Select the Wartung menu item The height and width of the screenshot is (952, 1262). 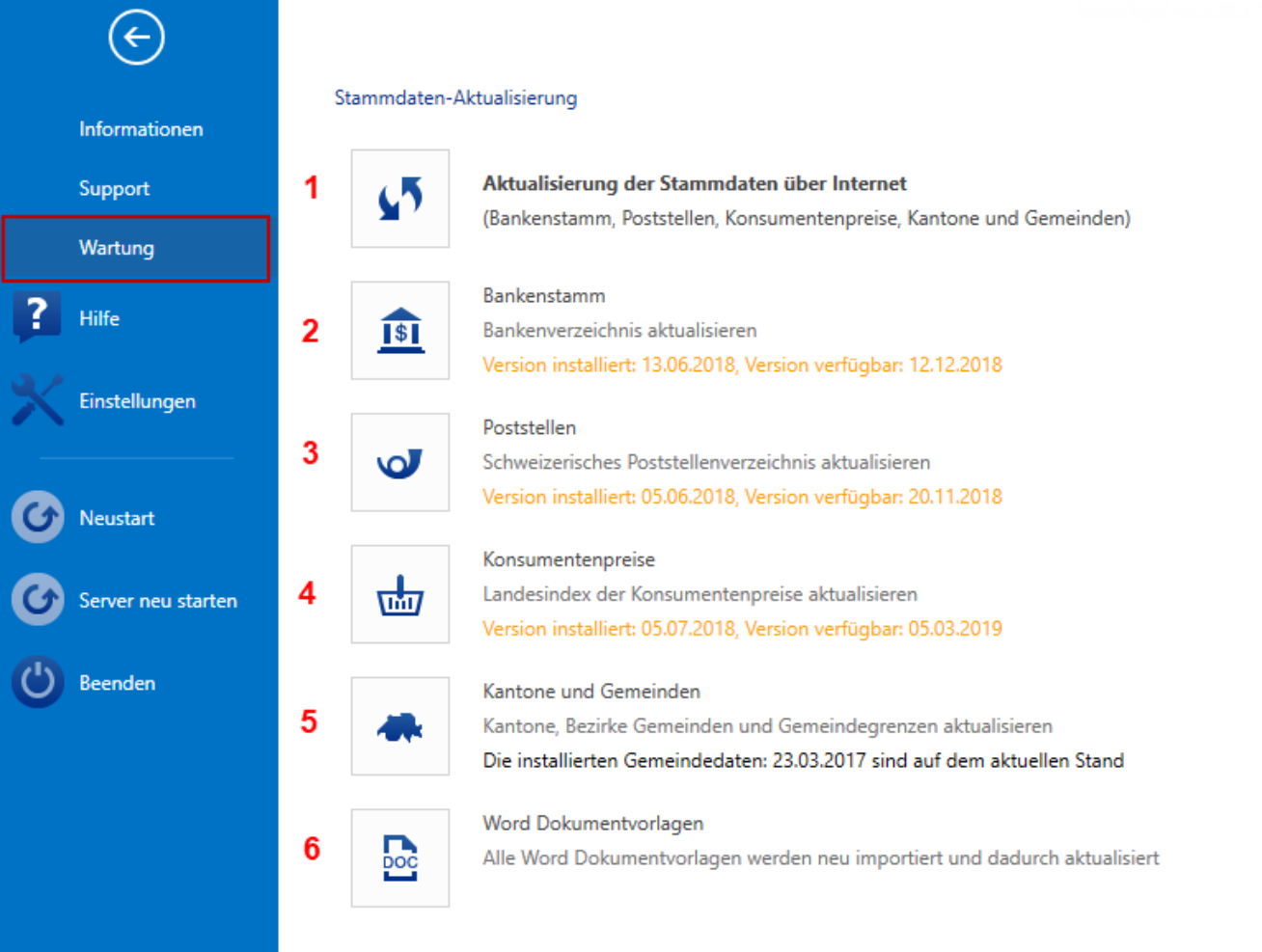click(x=136, y=249)
